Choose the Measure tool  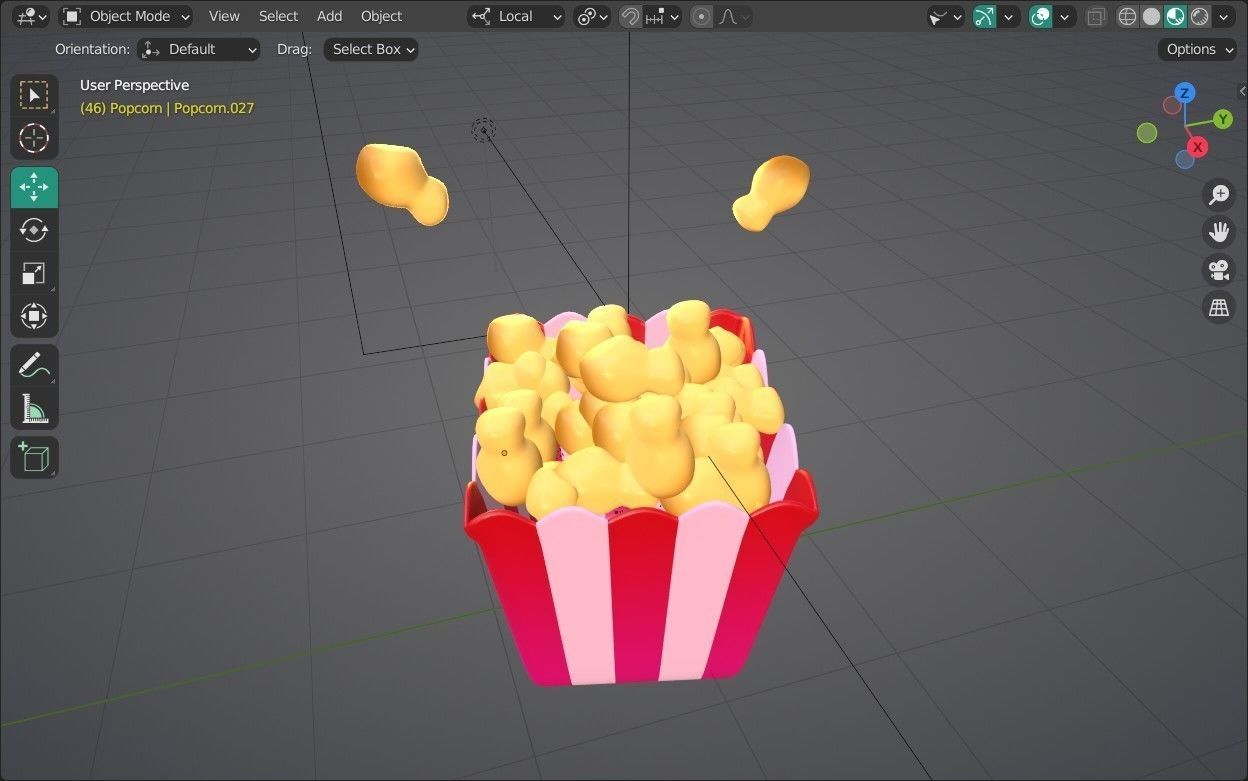(x=34, y=408)
